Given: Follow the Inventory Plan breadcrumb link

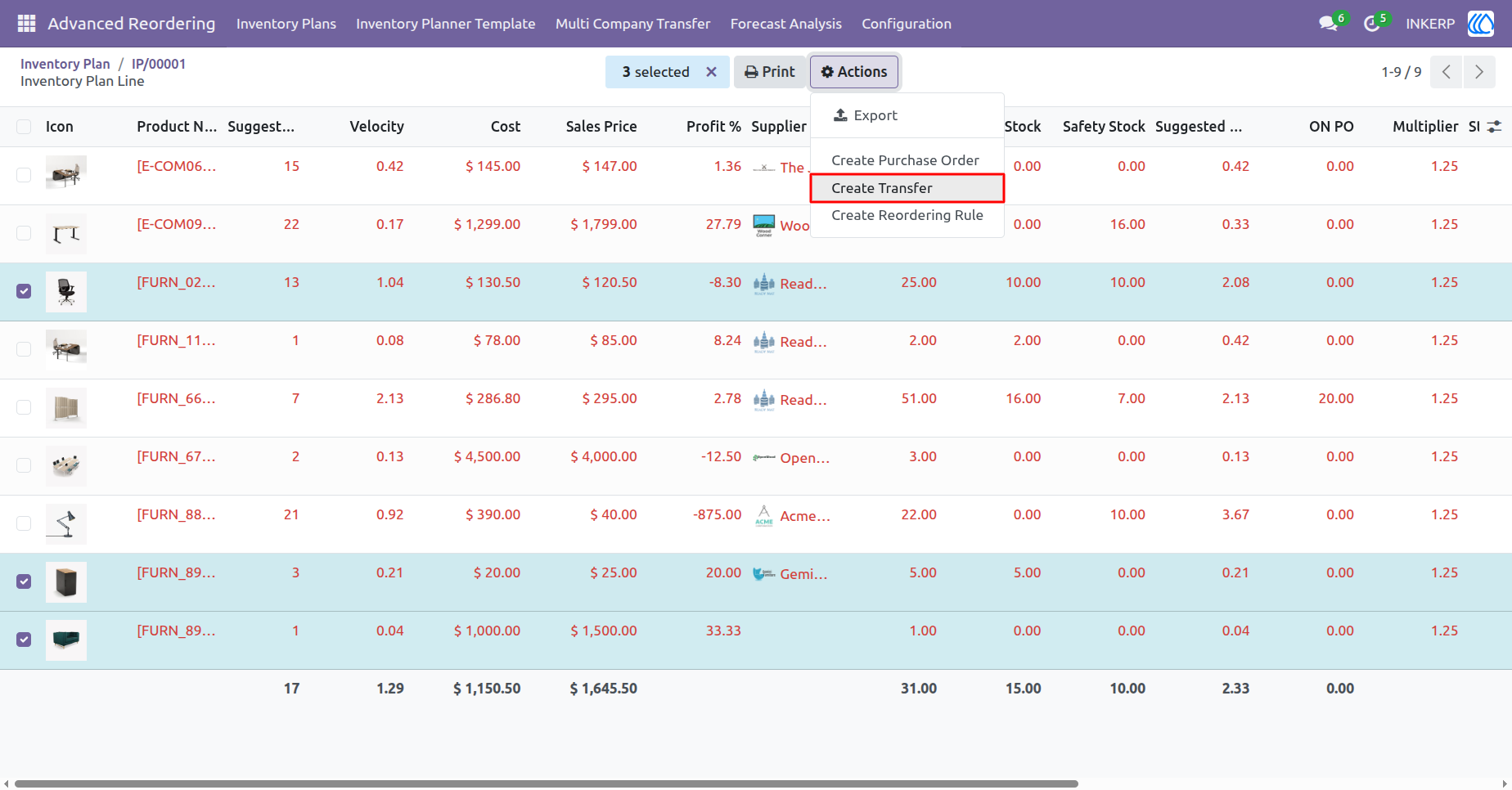Looking at the screenshot, I should click(65, 64).
